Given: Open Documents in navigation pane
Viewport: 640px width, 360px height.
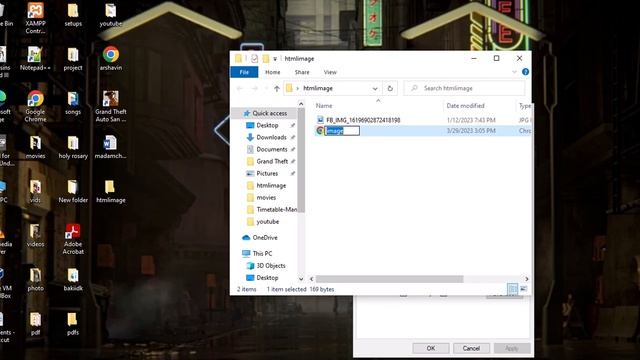Looking at the screenshot, I should [x=272, y=149].
